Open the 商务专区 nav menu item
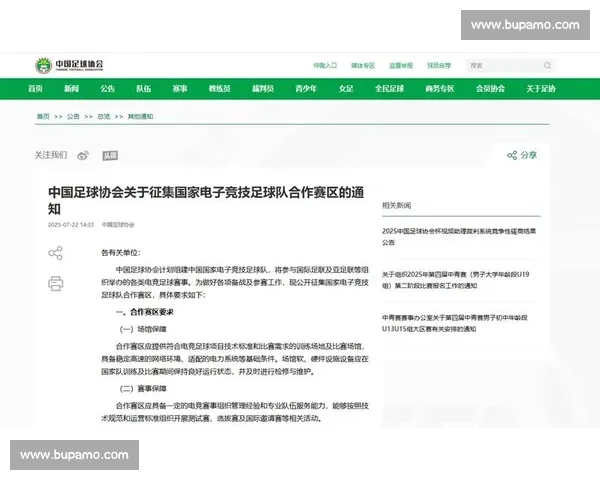This screenshot has height=480, width=600. coord(440,89)
